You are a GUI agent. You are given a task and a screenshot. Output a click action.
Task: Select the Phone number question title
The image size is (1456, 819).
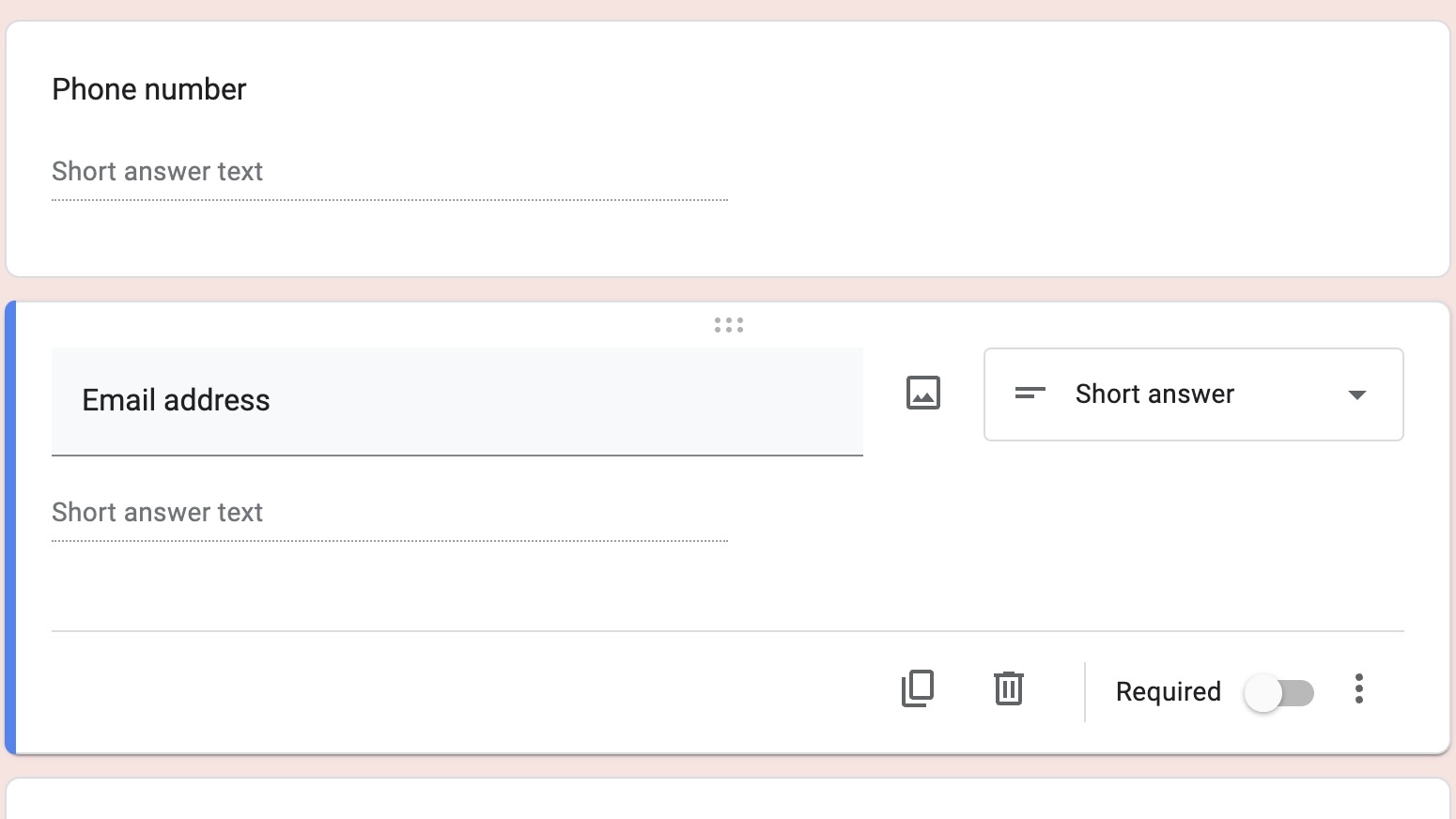(x=149, y=89)
